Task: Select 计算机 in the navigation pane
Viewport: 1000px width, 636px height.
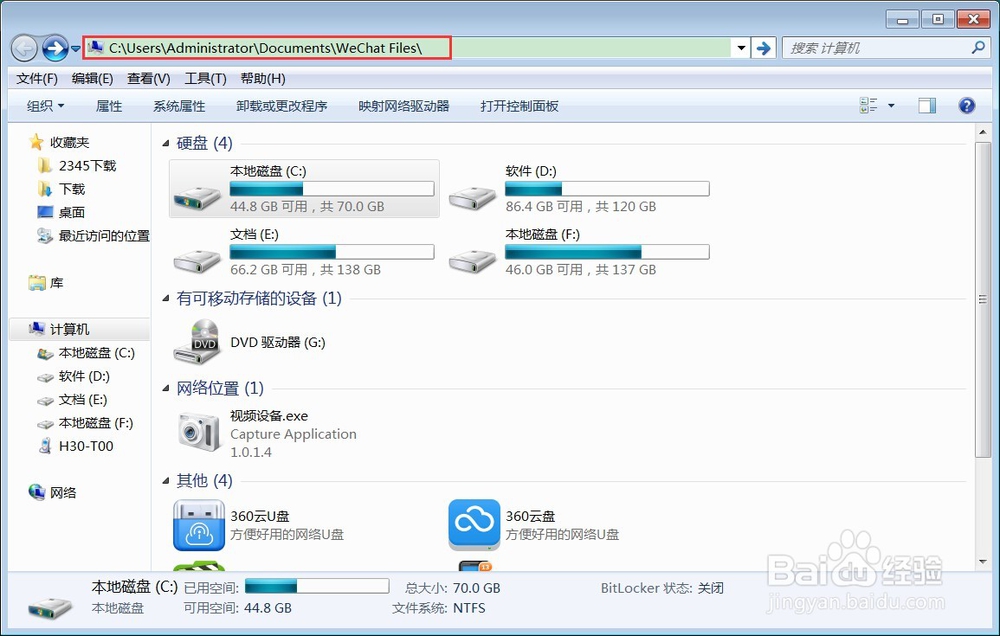Action: click(70, 329)
